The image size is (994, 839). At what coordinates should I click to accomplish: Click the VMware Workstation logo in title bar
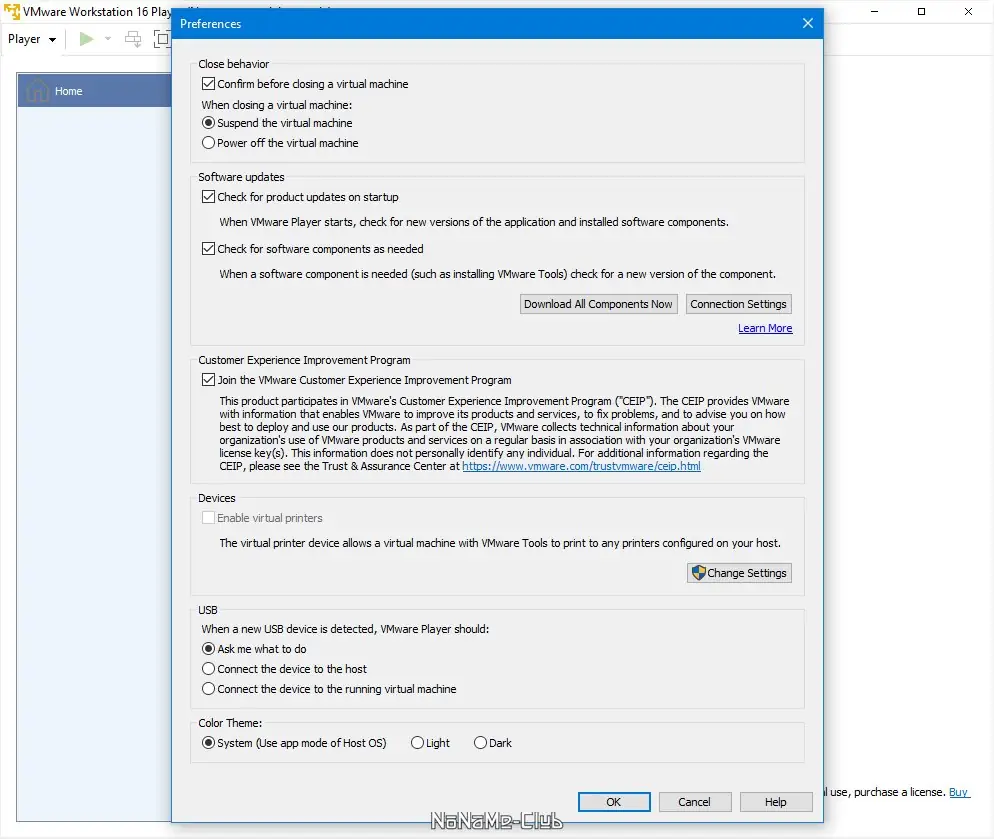click(11, 11)
